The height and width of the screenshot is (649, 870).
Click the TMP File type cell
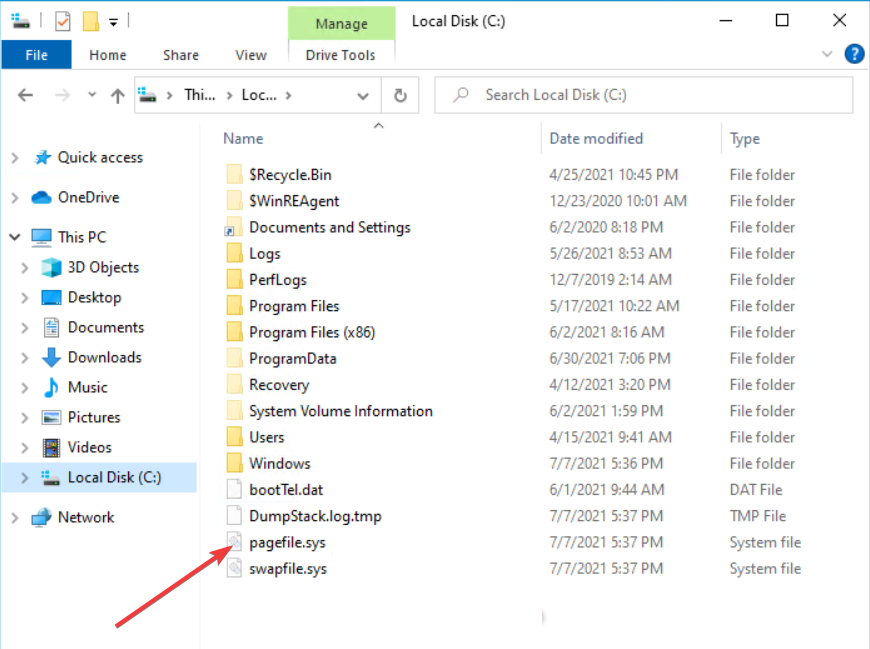(x=757, y=516)
